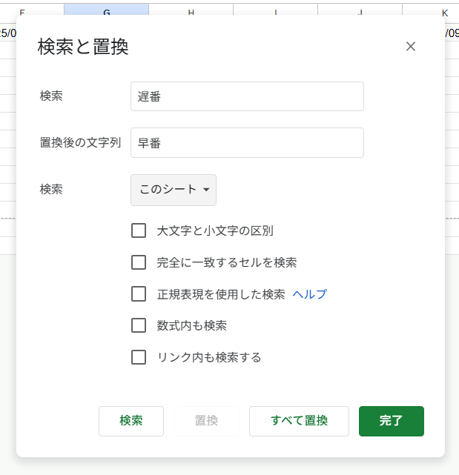This screenshot has width=459, height=475.
Task: Select column G header
Action: pyautogui.click(x=106, y=10)
